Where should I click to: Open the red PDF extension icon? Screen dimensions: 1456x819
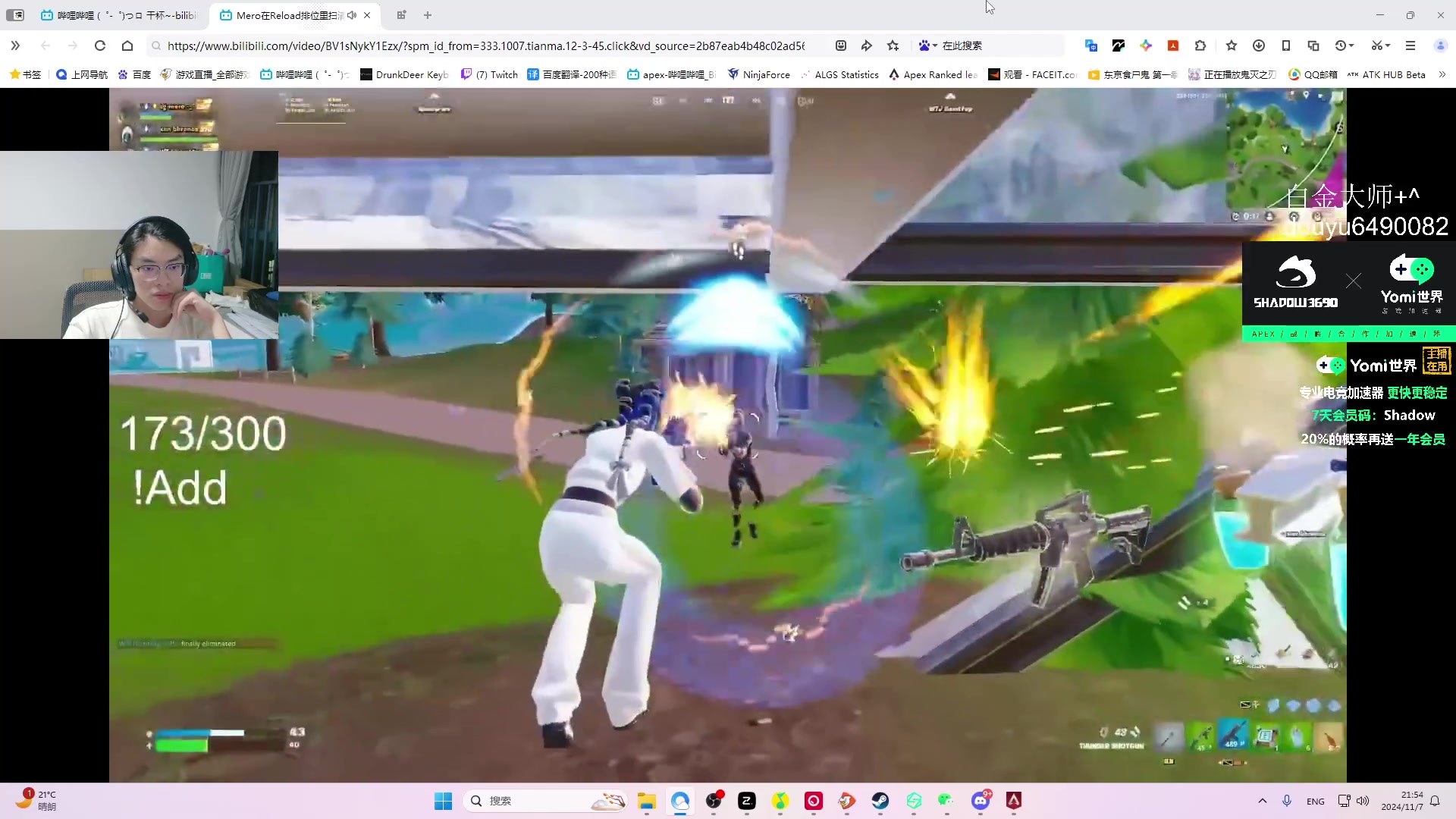click(1173, 45)
